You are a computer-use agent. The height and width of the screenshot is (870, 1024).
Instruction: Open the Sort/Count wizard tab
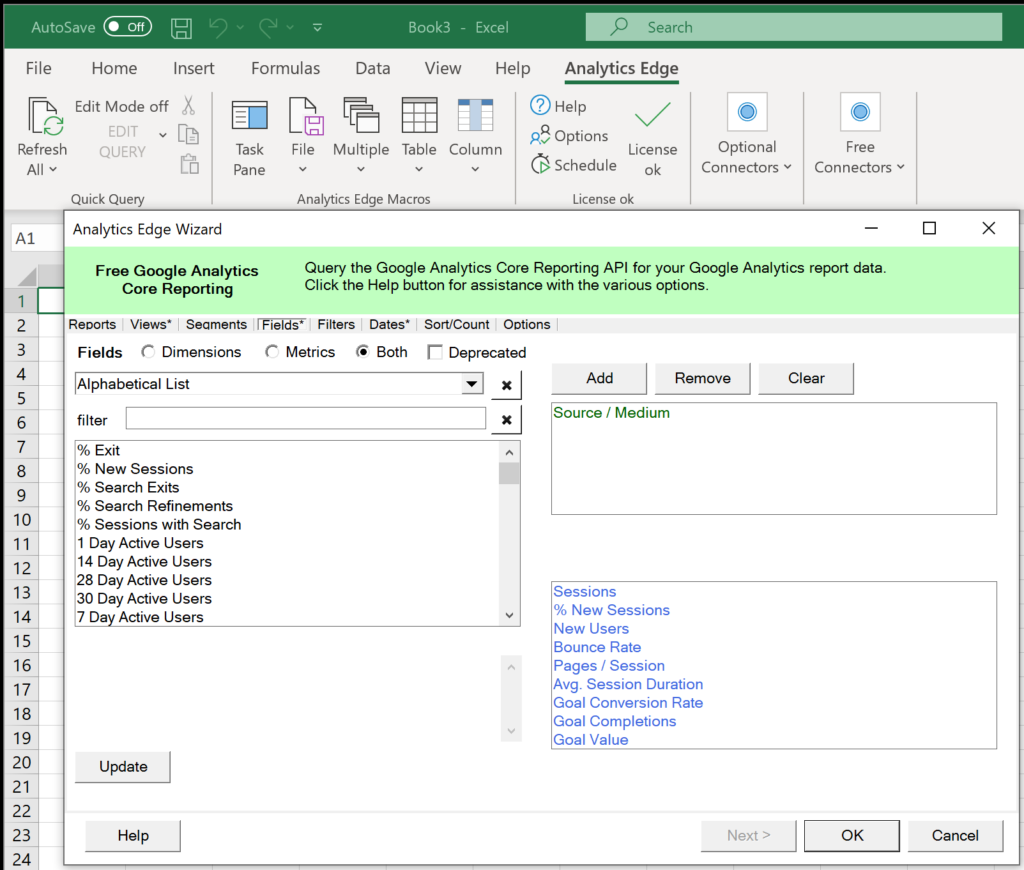pos(456,325)
